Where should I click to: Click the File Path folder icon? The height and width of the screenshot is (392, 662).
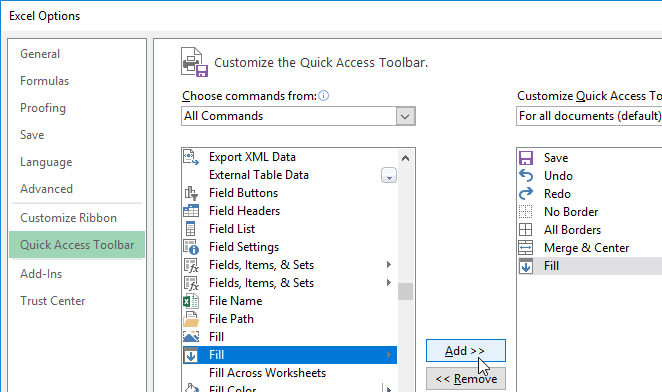[x=191, y=319]
